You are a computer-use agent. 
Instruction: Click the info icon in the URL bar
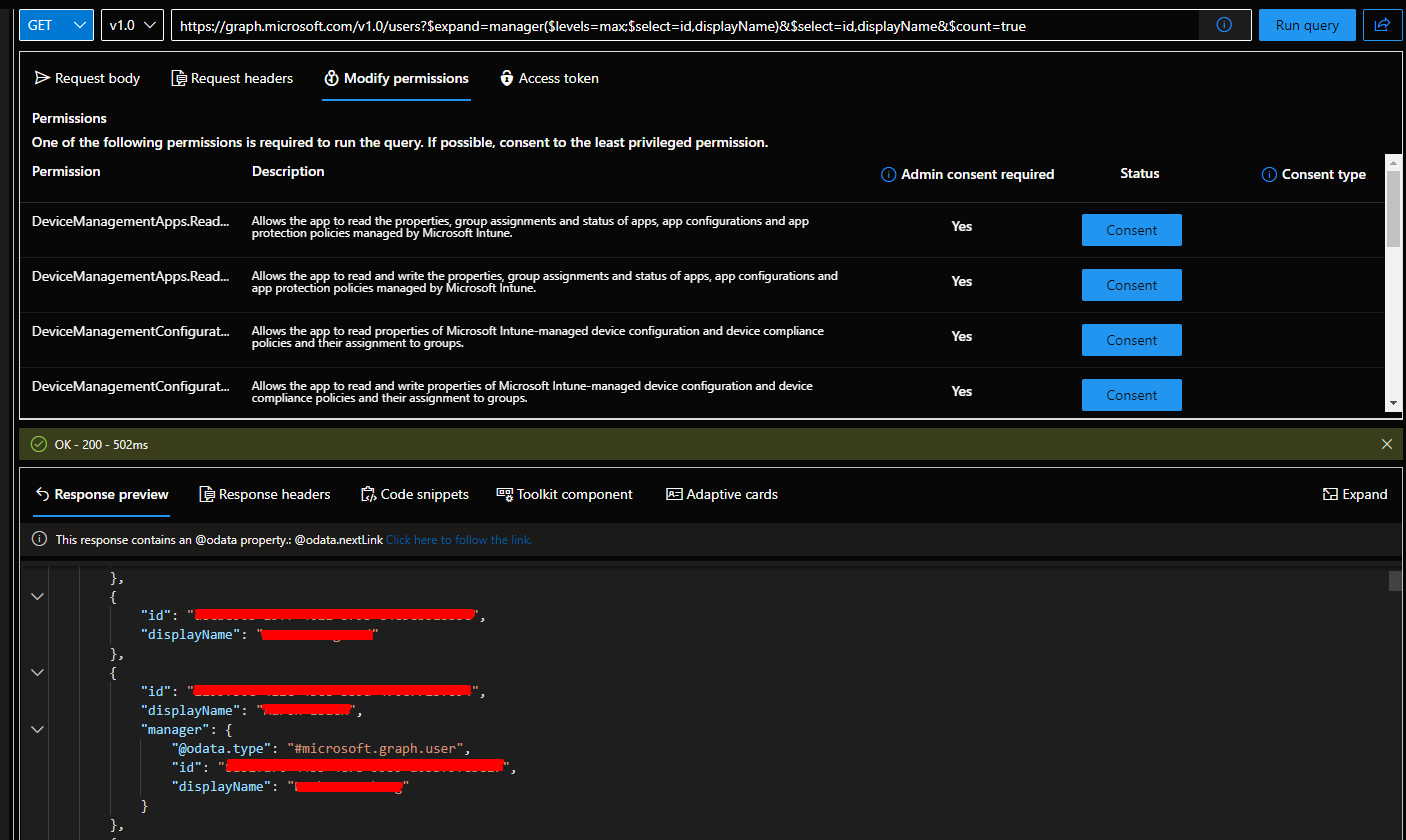[x=1224, y=25]
